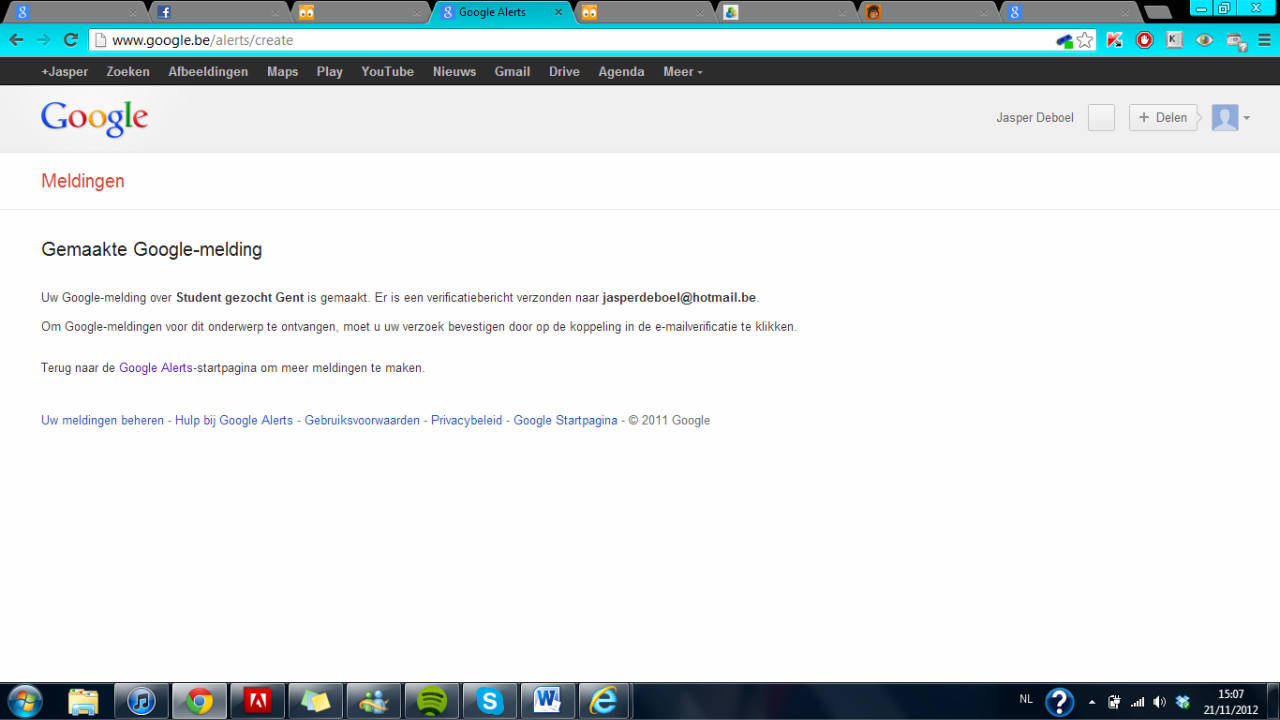Image resolution: width=1280 pixels, height=720 pixels.
Task: Open the taskbar clock showing 15:07
Action: (1231, 702)
